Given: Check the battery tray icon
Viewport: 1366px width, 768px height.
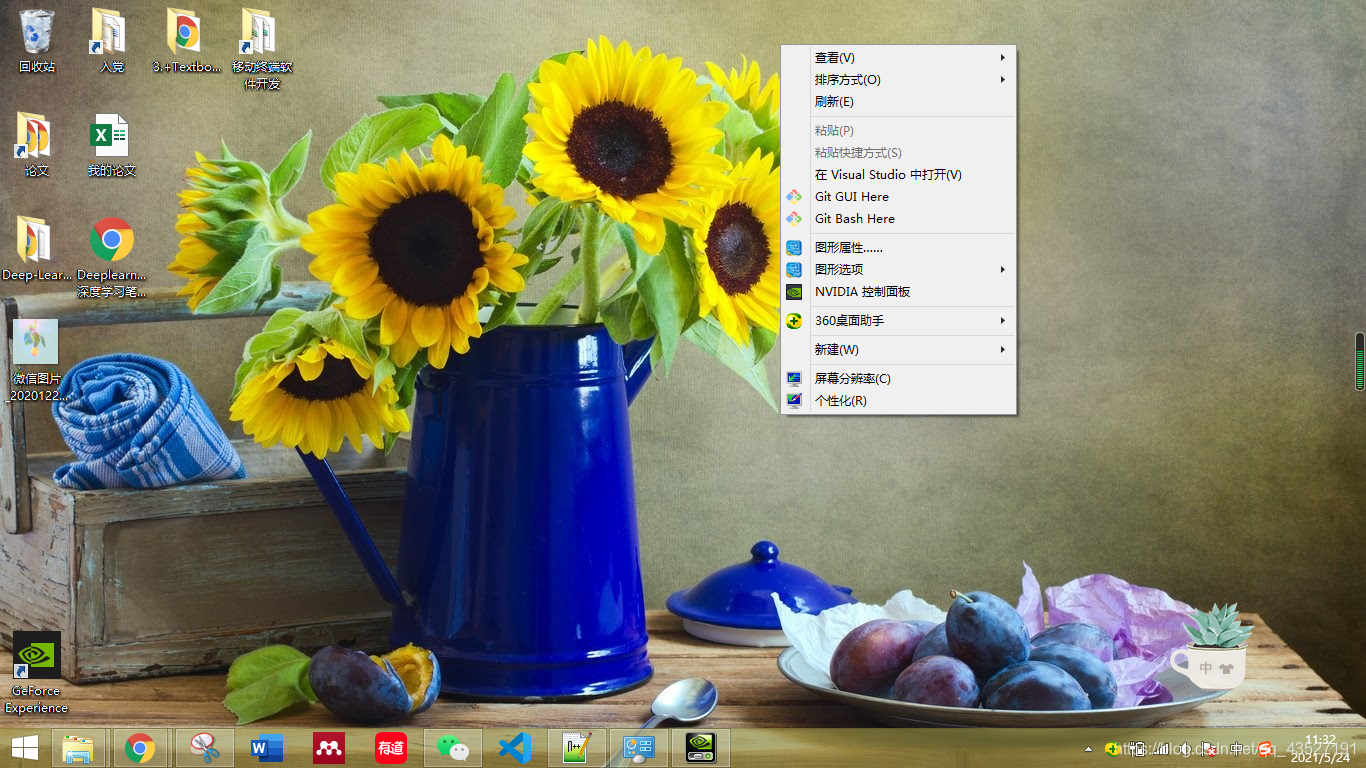Looking at the screenshot, I should click(x=1137, y=748).
